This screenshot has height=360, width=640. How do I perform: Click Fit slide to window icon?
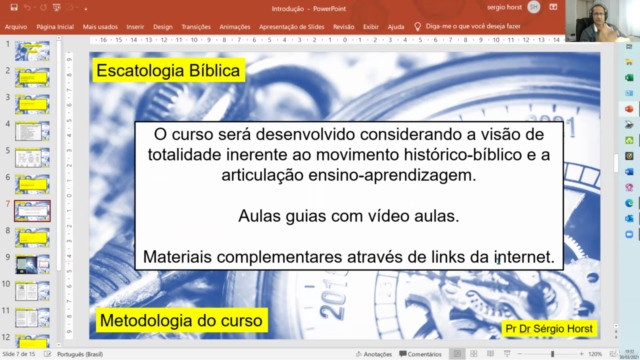coord(612,354)
